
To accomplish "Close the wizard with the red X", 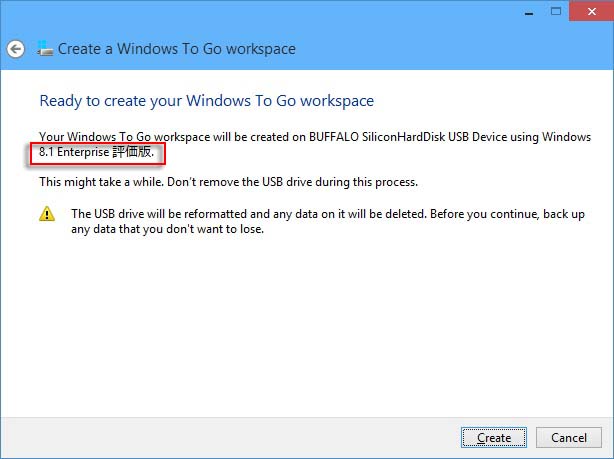I will click(x=592, y=11).
